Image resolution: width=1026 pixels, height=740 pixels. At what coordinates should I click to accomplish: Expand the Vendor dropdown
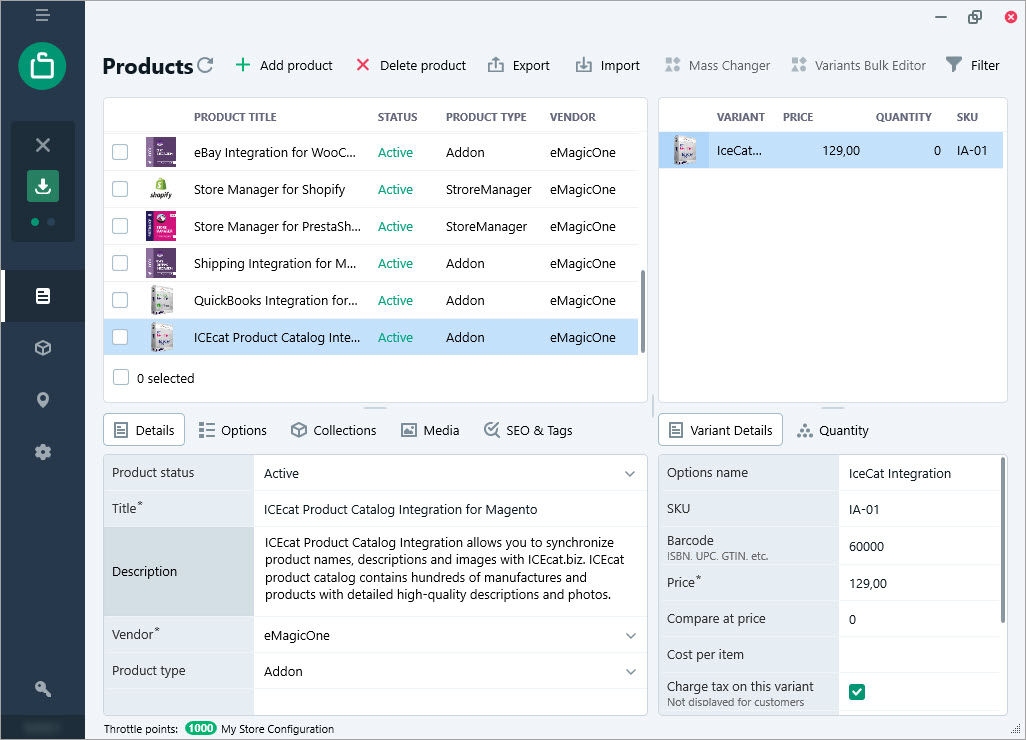click(630, 635)
